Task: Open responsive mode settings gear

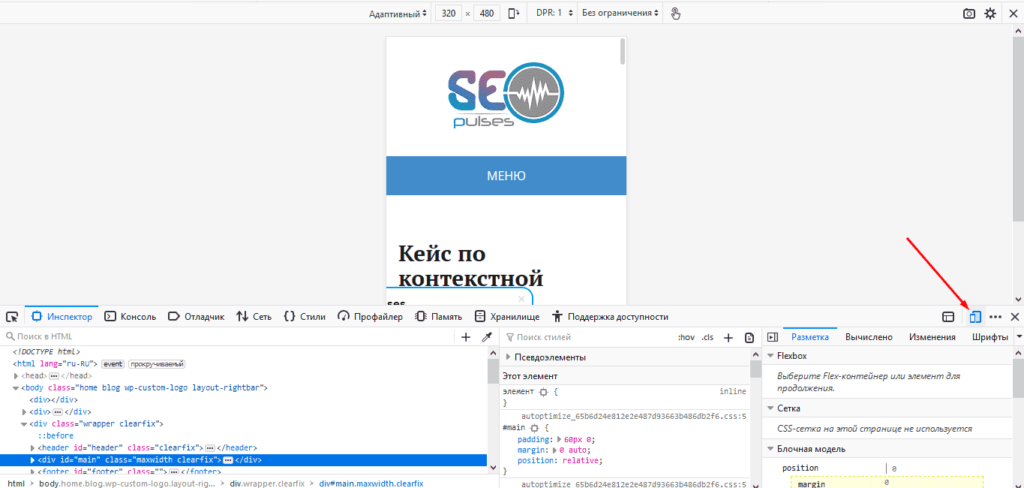Action: [990, 14]
